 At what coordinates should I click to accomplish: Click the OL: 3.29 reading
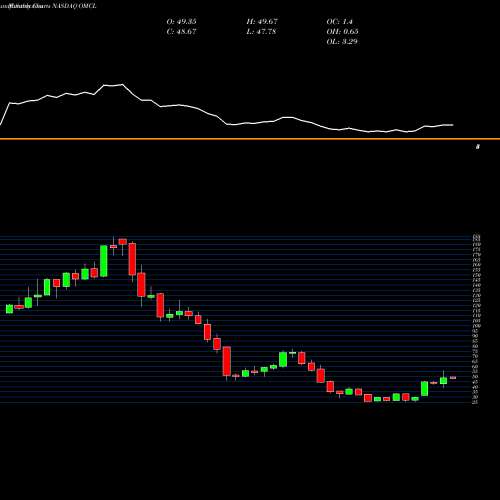[342, 42]
